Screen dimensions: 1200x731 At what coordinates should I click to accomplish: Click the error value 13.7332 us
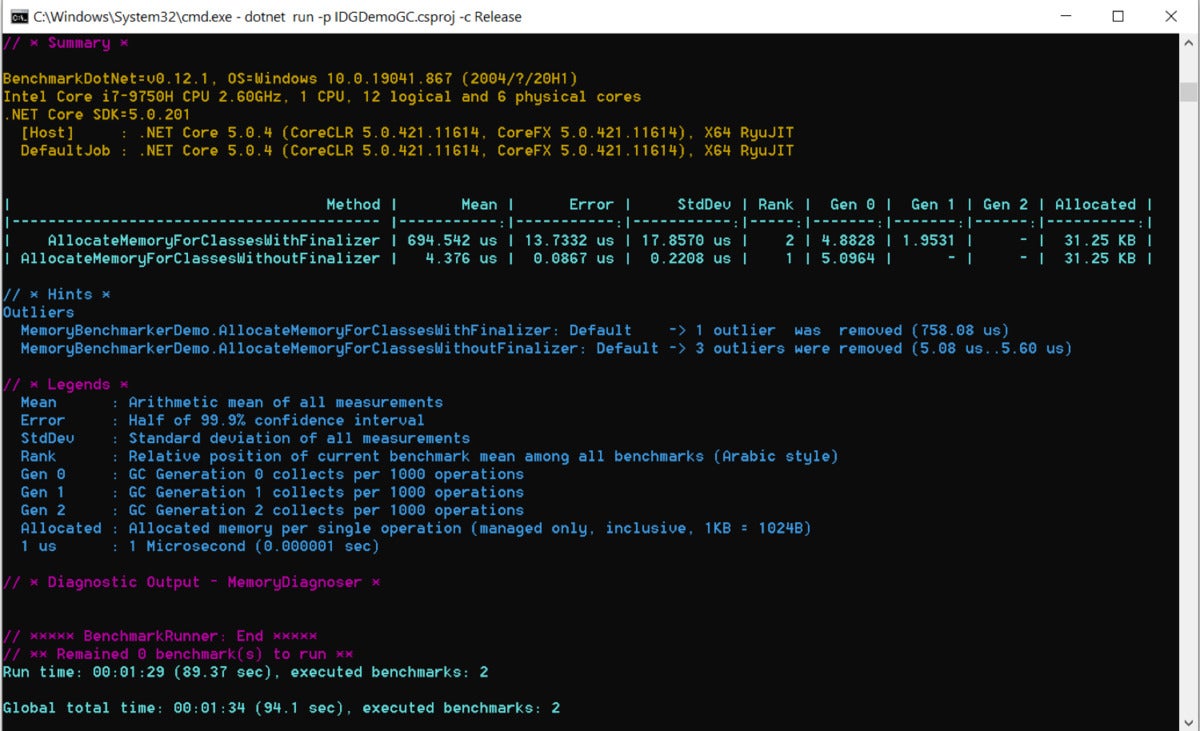tap(569, 241)
